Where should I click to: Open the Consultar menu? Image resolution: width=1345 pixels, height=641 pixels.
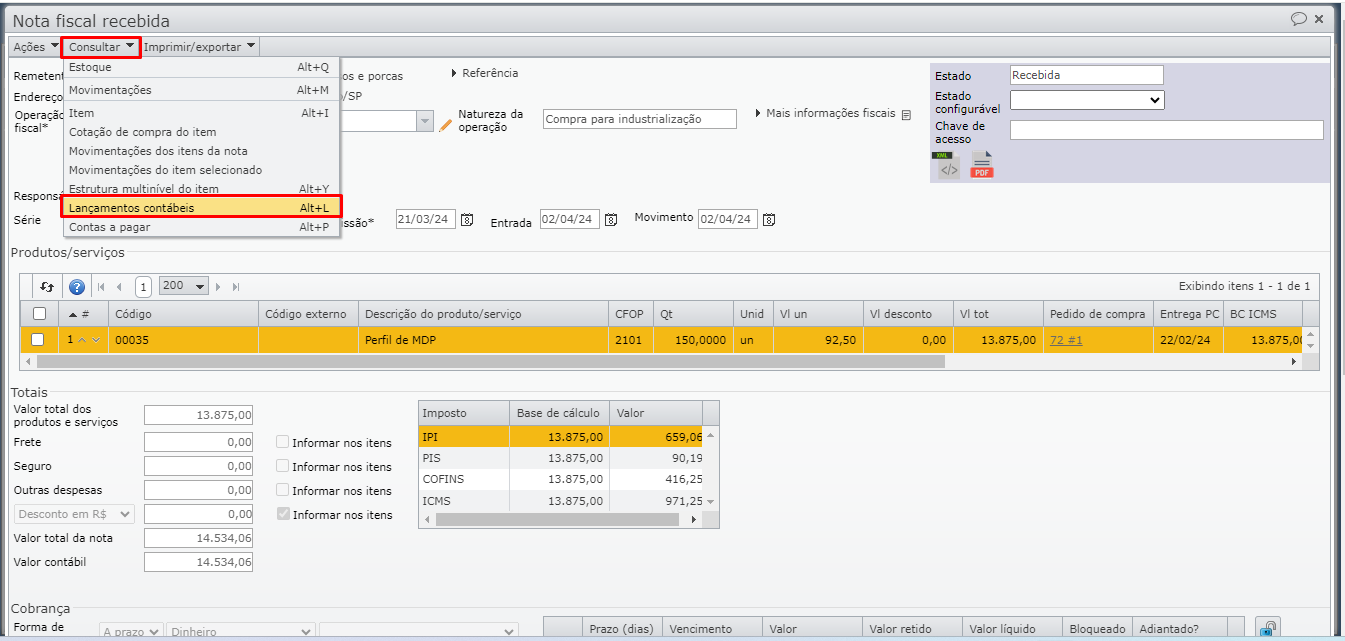coord(101,47)
